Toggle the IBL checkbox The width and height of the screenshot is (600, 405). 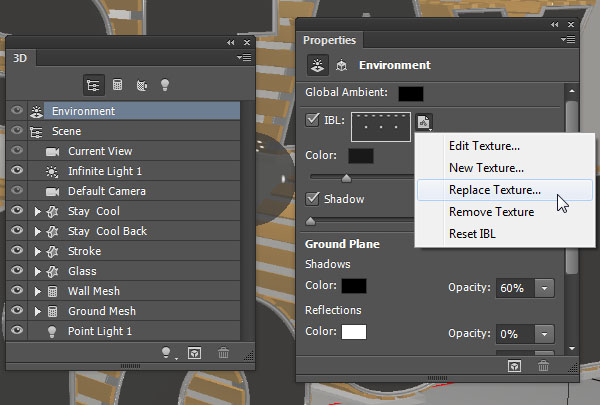tap(312, 120)
